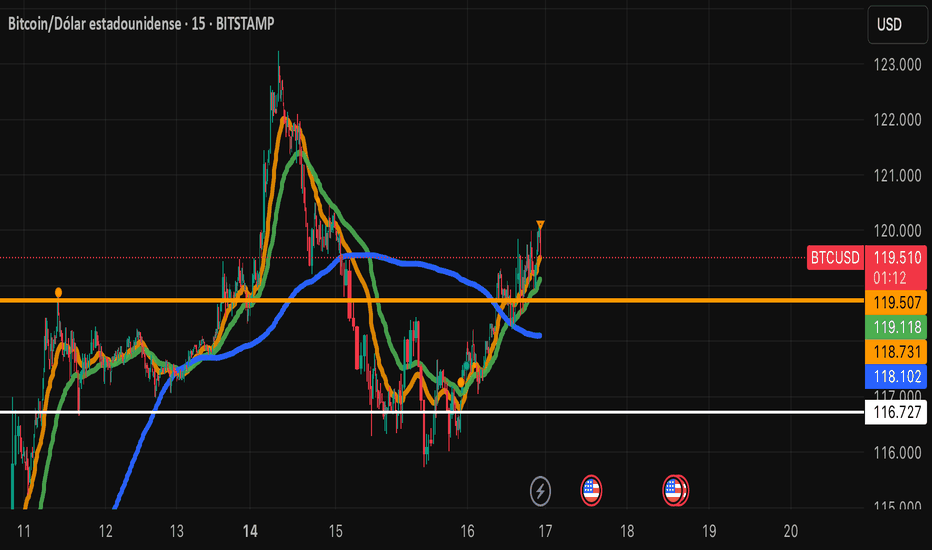Screen dimensions: 932x550
Task: Click the white 116.727 level label
Action: coord(896,412)
